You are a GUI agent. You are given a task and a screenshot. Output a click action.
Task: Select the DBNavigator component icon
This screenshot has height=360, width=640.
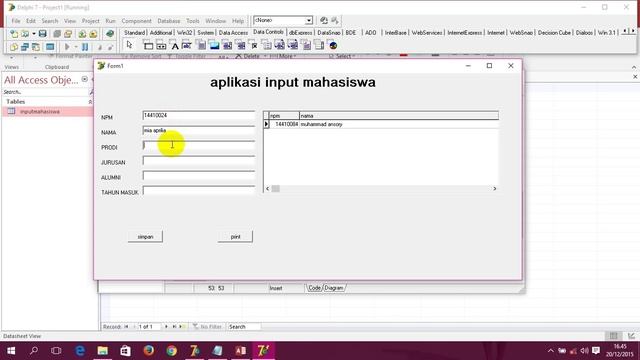(161, 45)
